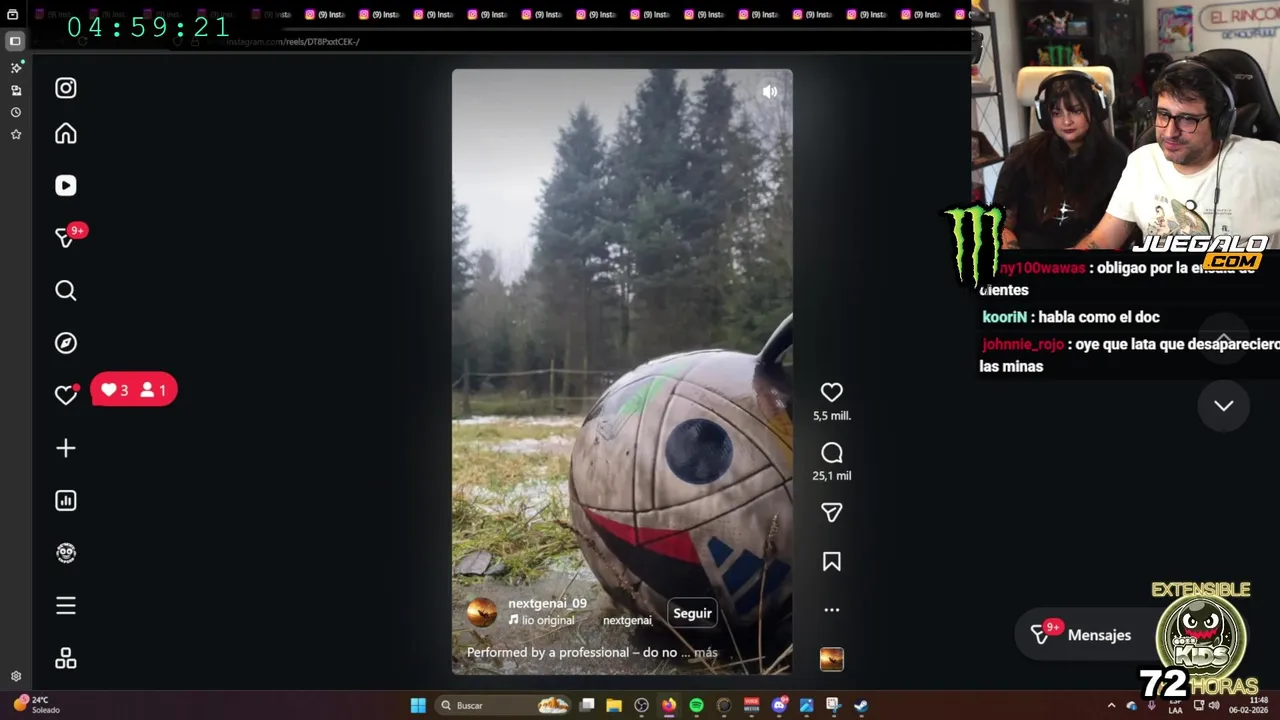Share the reel with the paper plane icon
The height and width of the screenshot is (720, 1280).
832,513
